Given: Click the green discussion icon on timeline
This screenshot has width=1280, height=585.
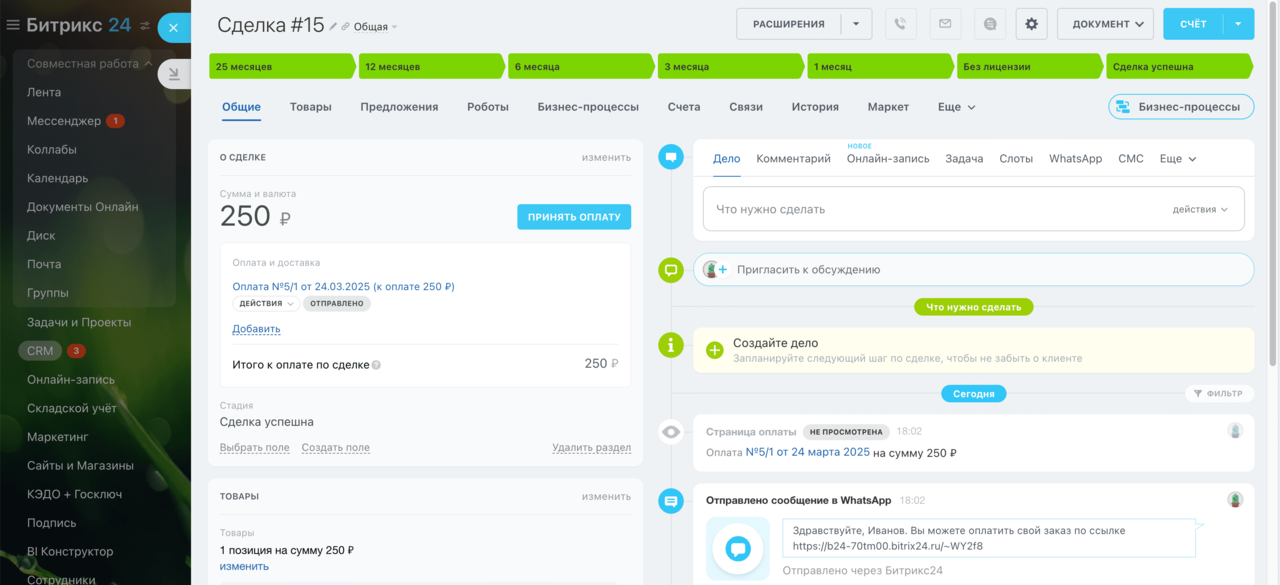Looking at the screenshot, I should 671,270.
